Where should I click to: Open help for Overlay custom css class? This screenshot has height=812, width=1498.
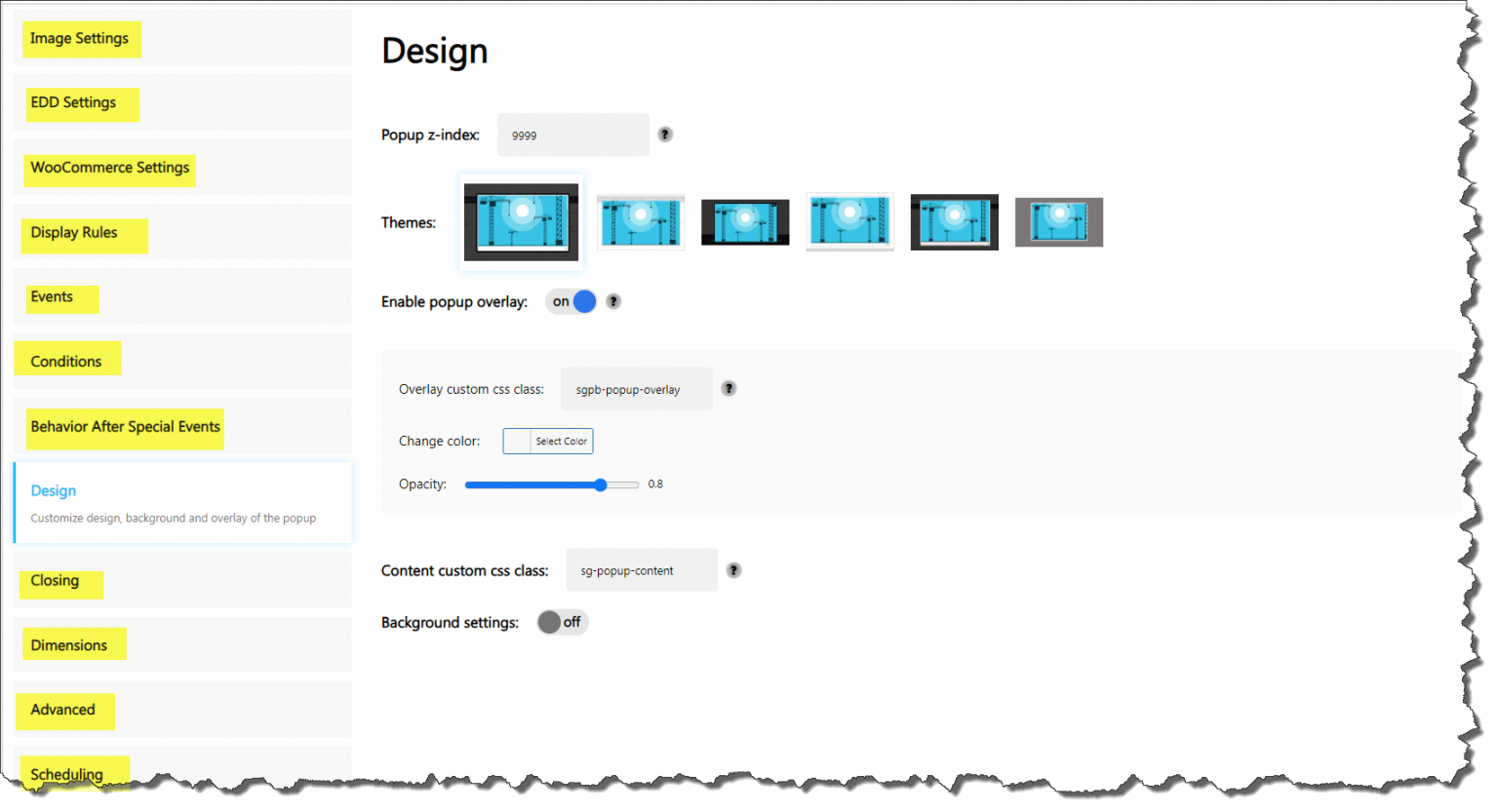click(729, 388)
